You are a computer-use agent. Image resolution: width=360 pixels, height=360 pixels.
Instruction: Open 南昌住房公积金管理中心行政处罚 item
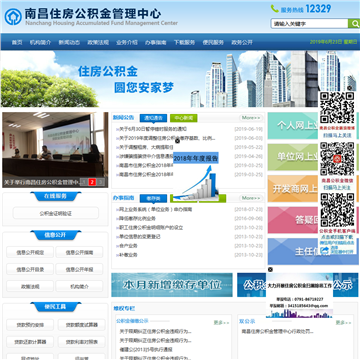point(277,331)
